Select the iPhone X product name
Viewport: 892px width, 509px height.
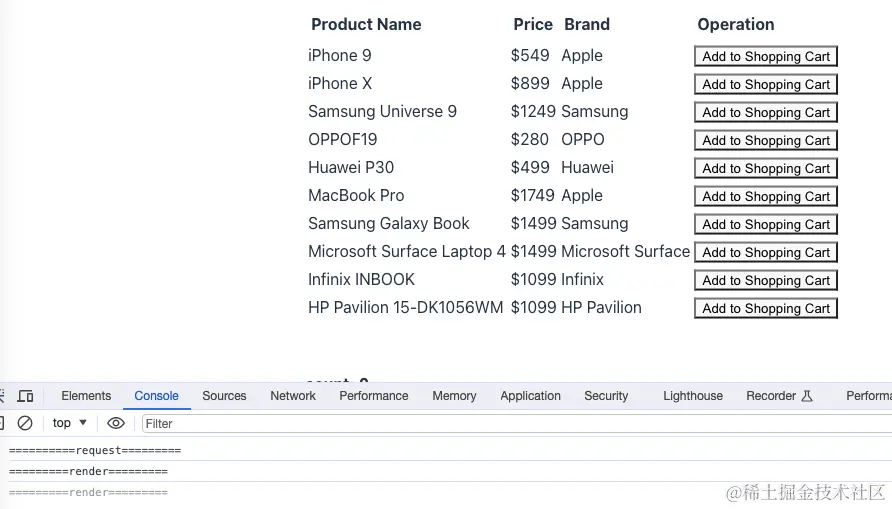click(340, 83)
